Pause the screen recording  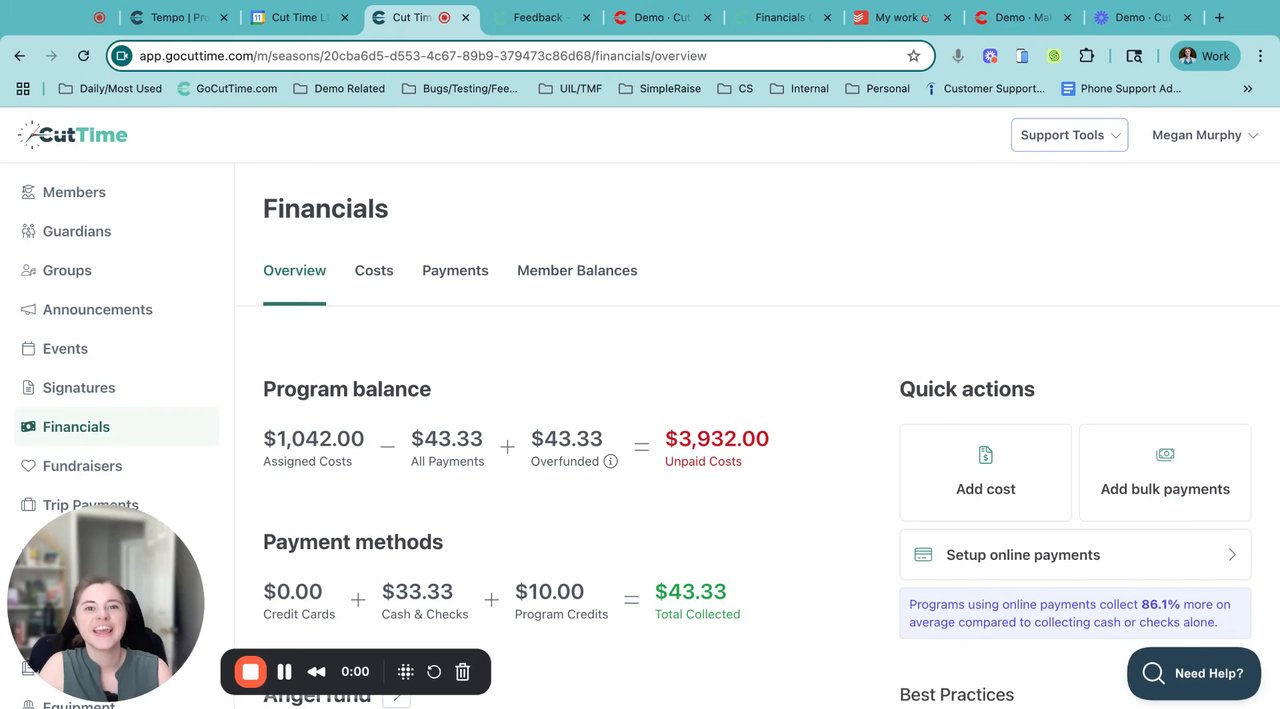pos(284,672)
